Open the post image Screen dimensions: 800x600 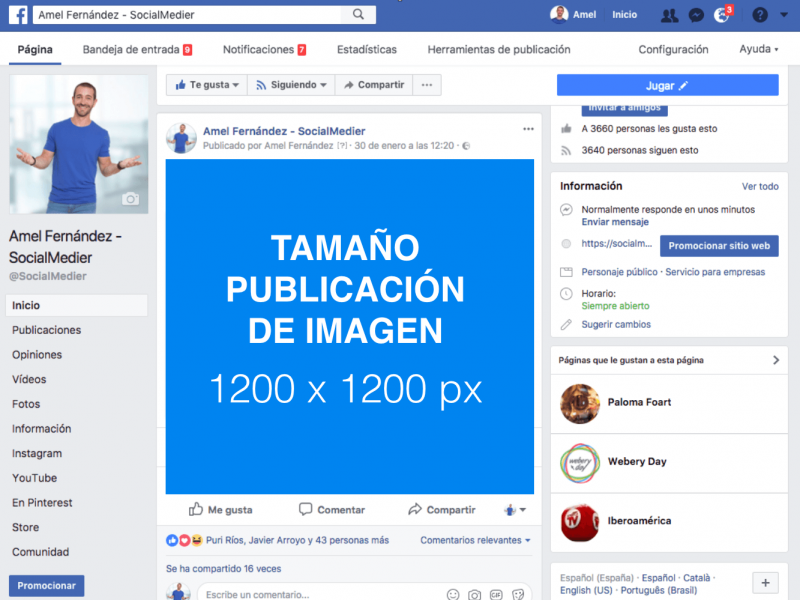click(x=349, y=327)
